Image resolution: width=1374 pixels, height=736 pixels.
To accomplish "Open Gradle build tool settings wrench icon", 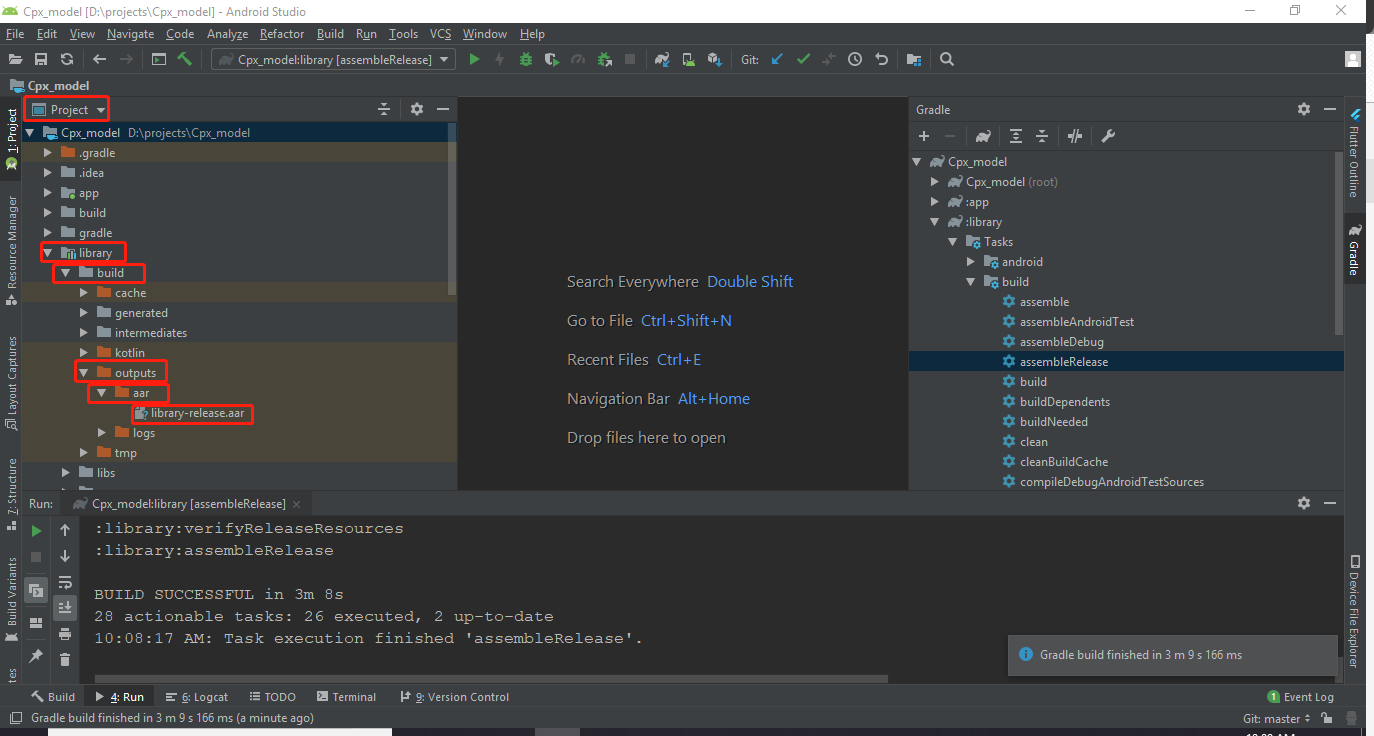I will [1108, 136].
